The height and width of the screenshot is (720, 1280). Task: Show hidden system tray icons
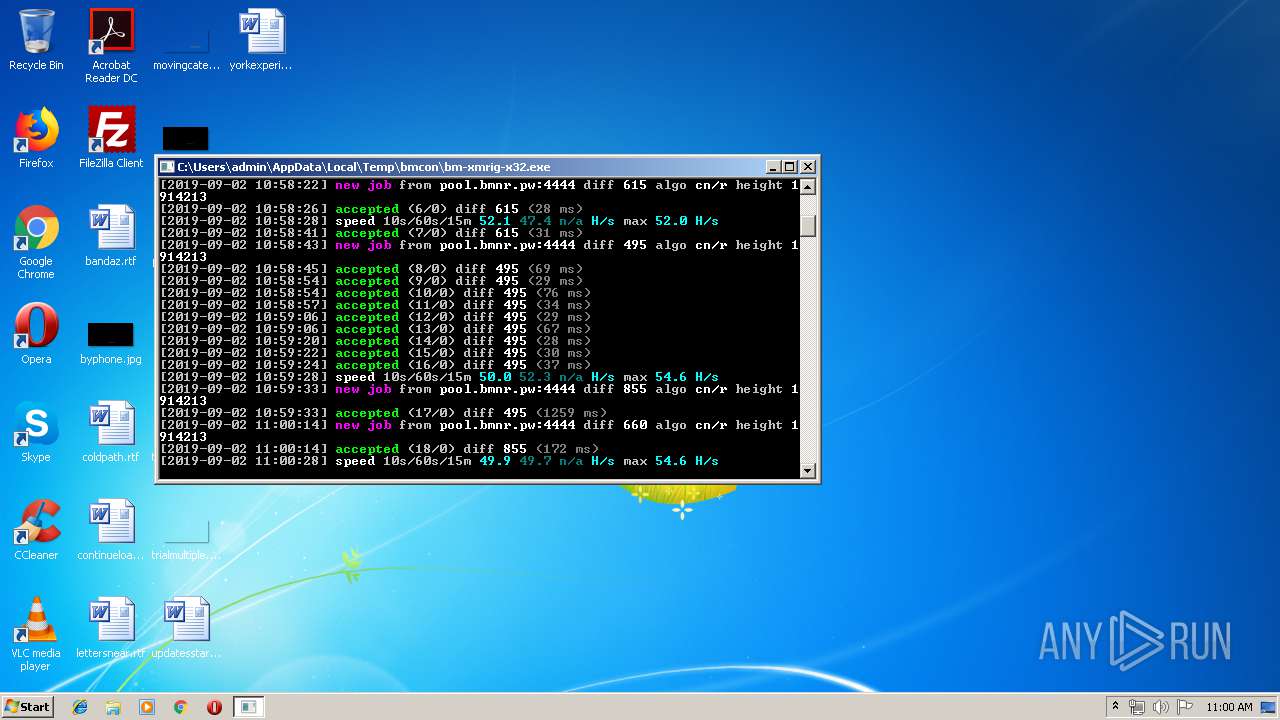[x=1115, y=707]
